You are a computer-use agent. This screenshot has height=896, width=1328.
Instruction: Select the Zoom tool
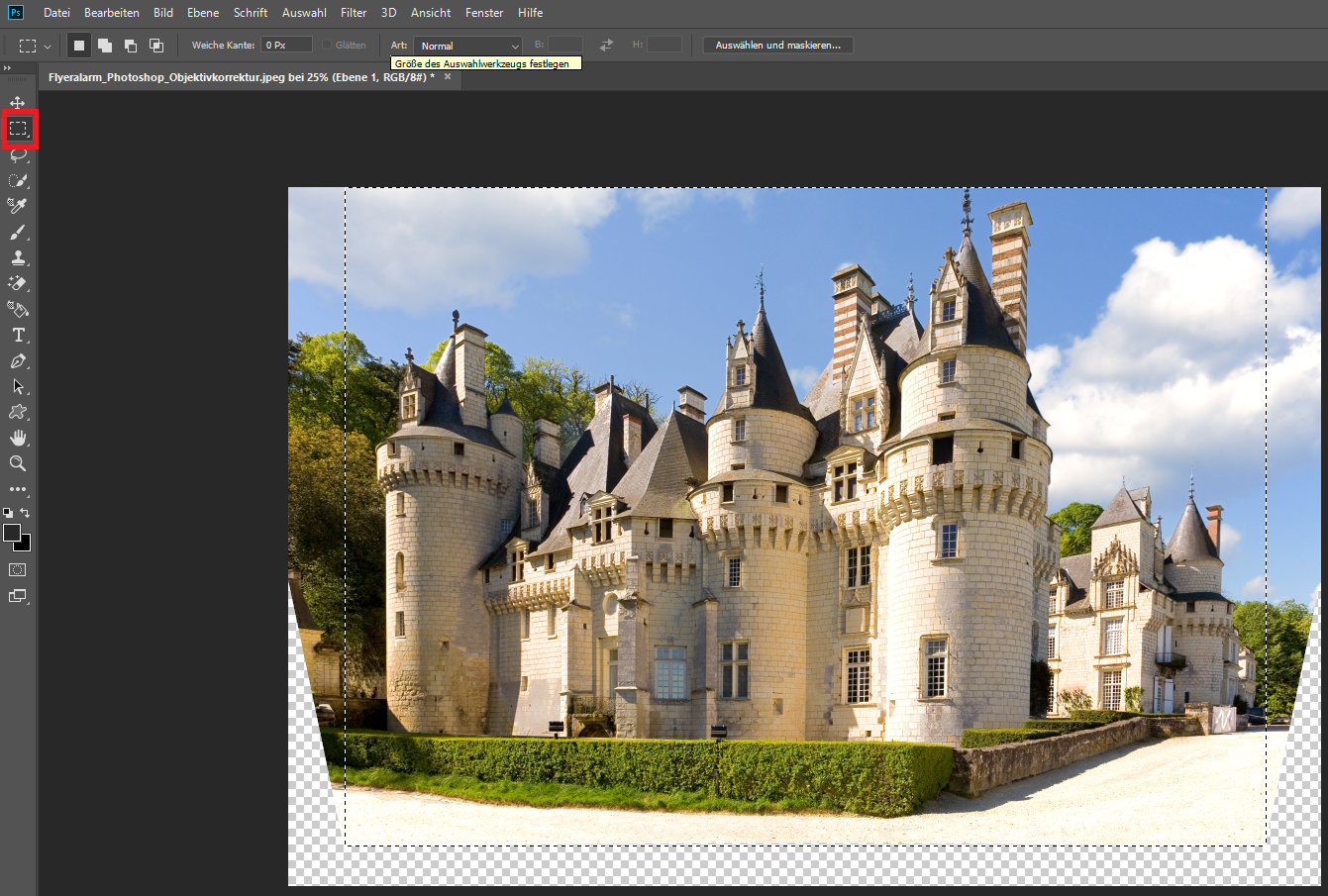tap(18, 463)
